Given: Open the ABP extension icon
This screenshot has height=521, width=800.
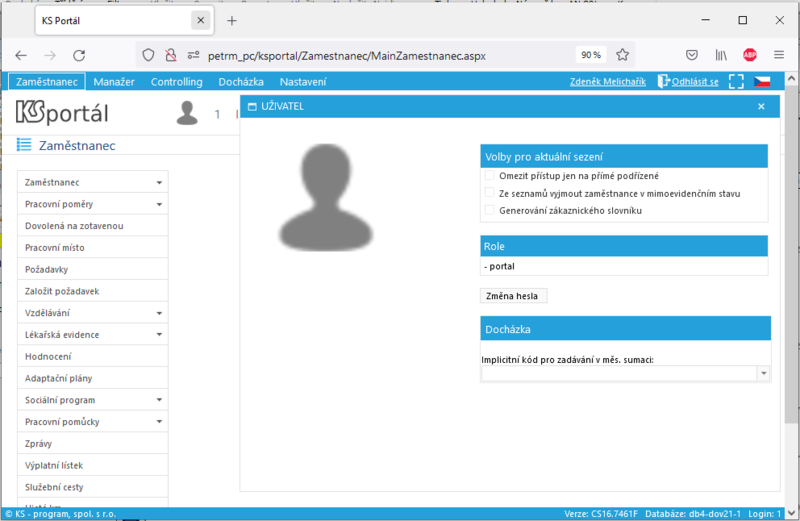Looking at the screenshot, I should [x=749, y=55].
